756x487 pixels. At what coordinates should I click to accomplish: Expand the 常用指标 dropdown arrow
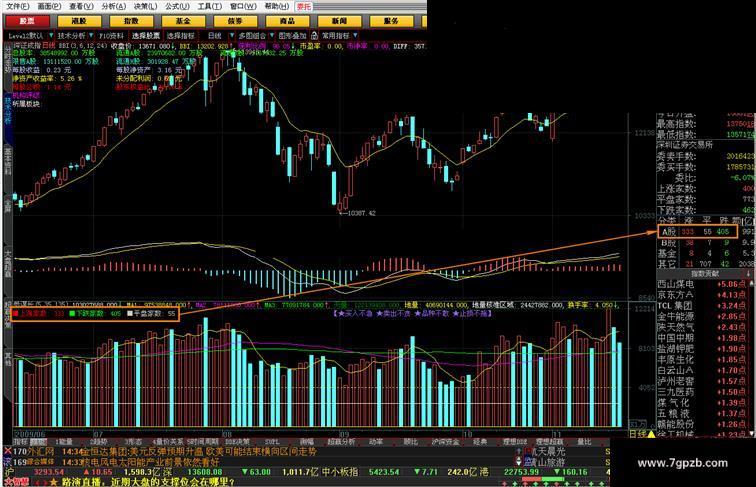click(x=355, y=36)
